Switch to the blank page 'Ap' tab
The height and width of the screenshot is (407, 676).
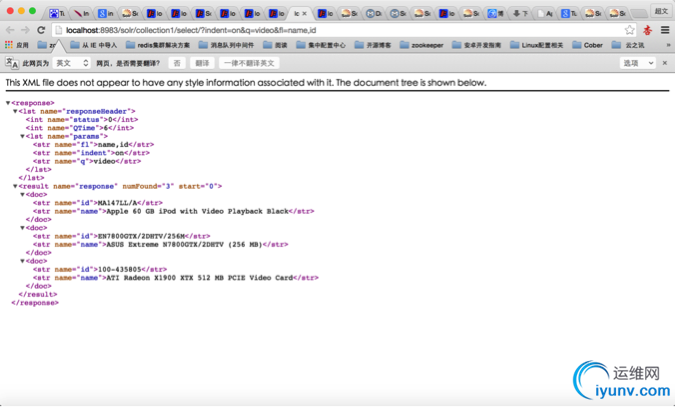pos(544,14)
